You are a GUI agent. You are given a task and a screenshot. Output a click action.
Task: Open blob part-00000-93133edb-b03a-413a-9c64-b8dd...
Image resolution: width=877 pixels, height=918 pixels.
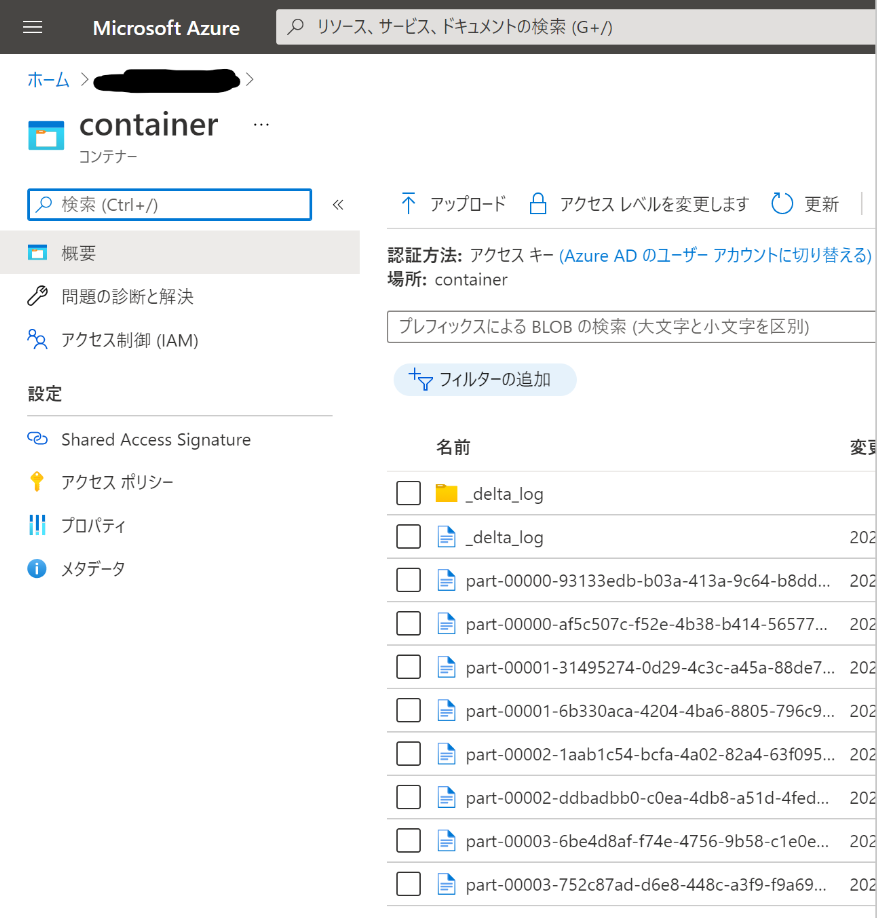(x=648, y=581)
